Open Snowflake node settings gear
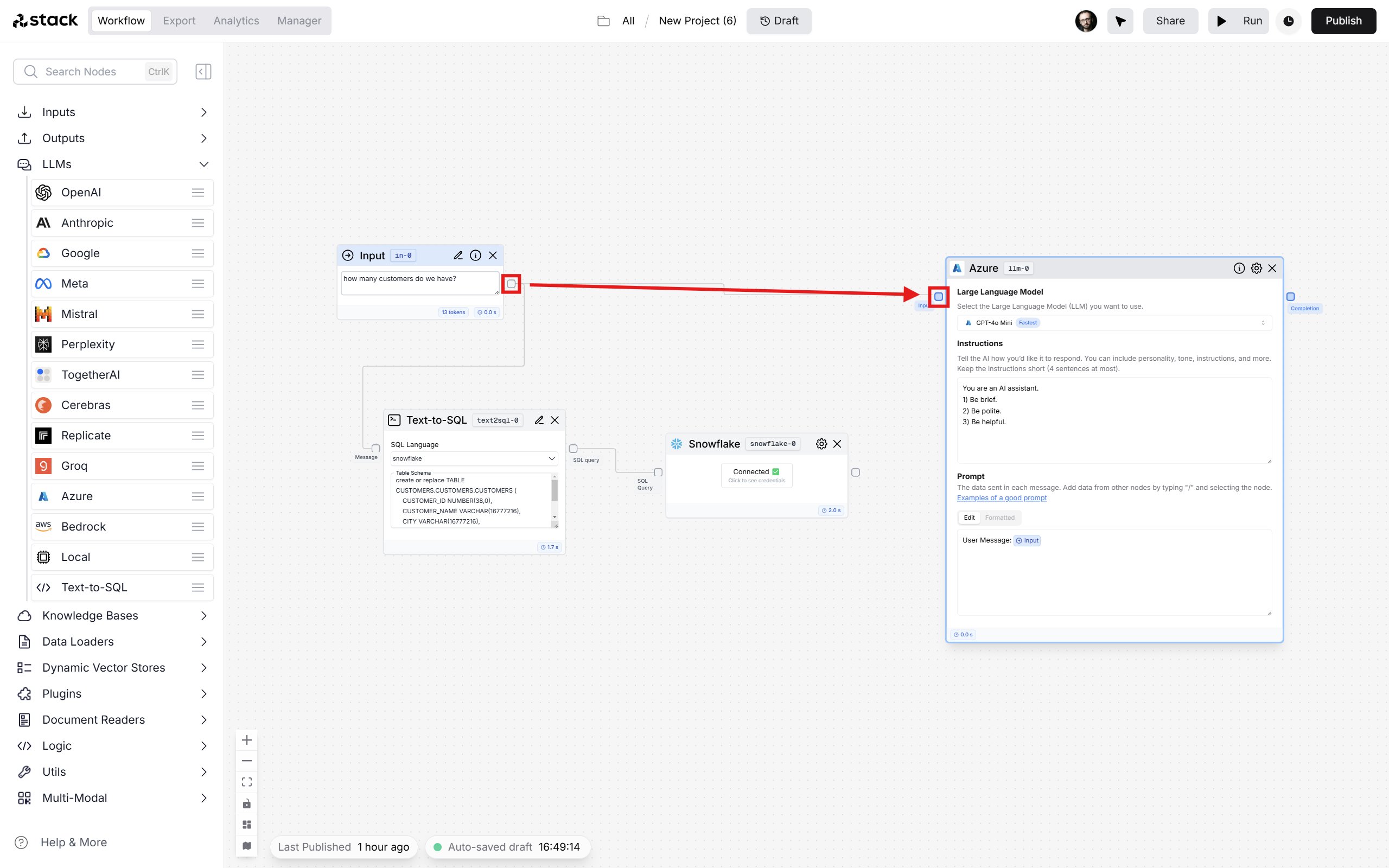 pos(821,444)
